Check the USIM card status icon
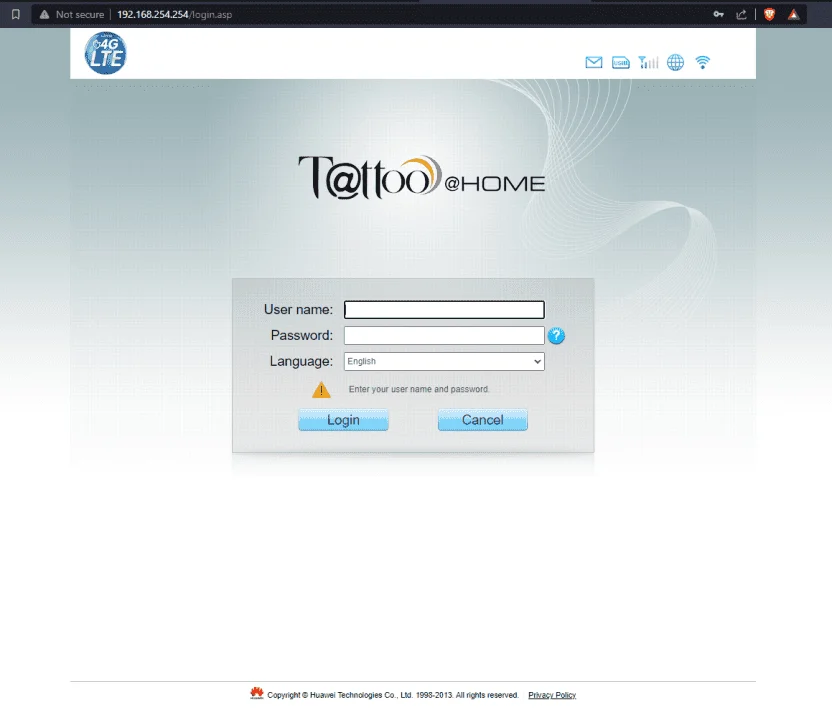 coord(620,63)
